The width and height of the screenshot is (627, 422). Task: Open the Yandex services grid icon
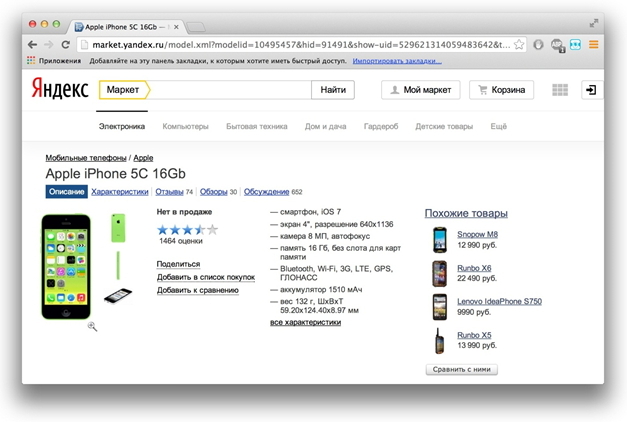(559, 90)
